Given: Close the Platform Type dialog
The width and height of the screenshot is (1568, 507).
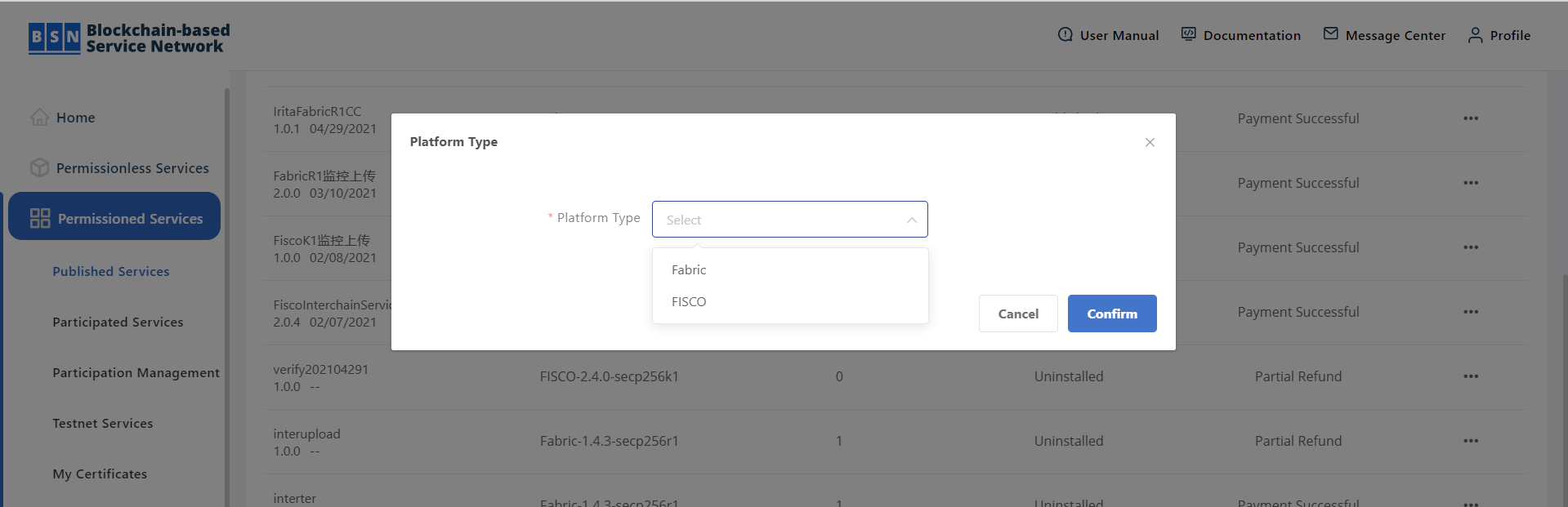Looking at the screenshot, I should pyautogui.click(x=1150, y=142).
